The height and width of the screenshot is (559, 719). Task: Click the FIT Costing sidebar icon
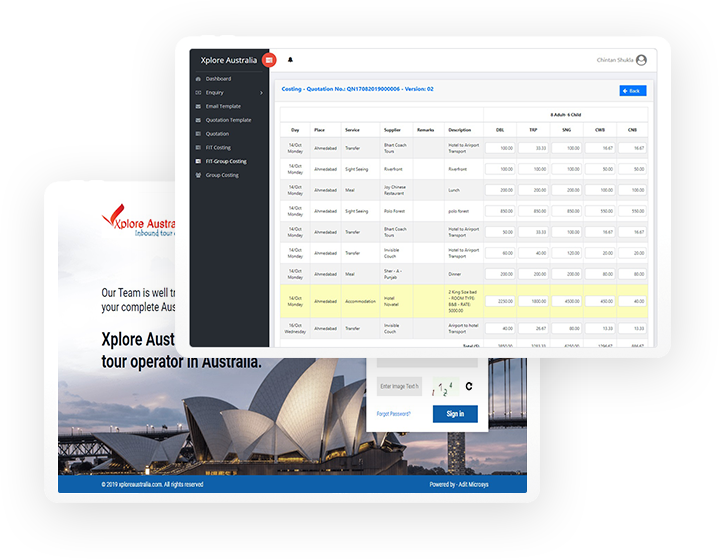pyautogui.click(x=198, y=148)
